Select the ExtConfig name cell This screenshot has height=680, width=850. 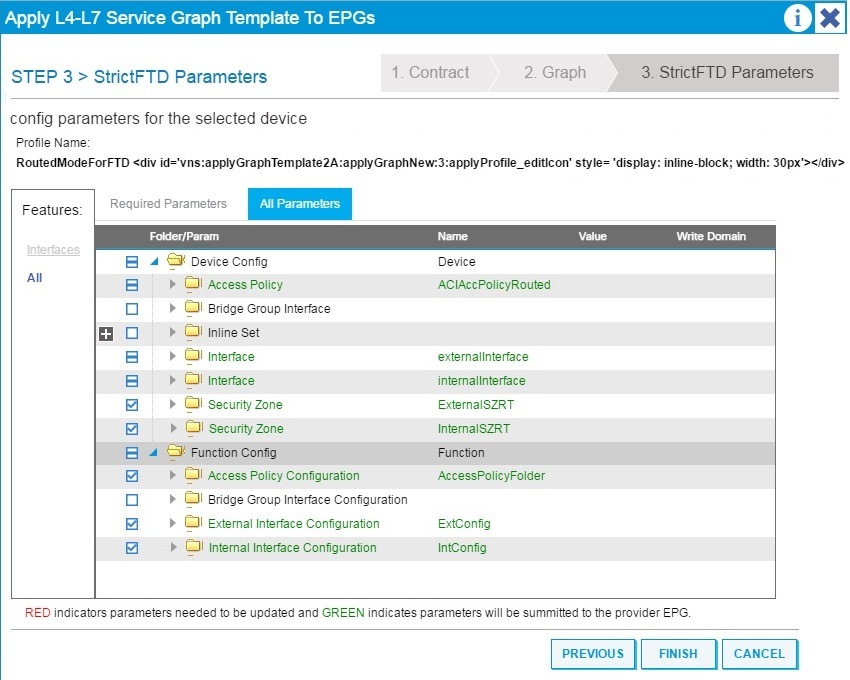pos(464,524)
